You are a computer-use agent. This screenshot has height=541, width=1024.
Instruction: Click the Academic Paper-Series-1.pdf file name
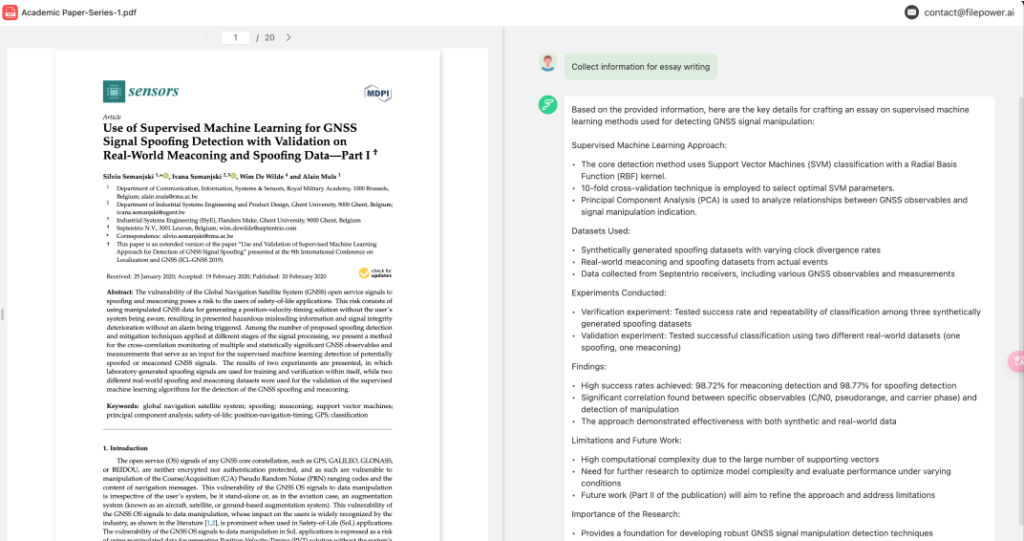pyautogui.click(x=79, y=12)
